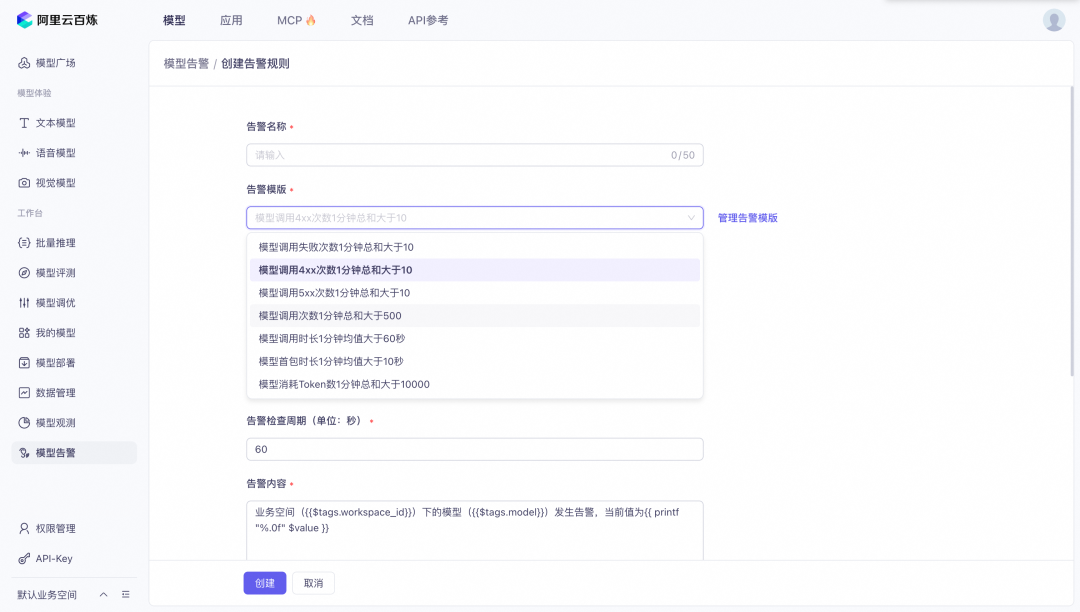This screenshot has width=1080, height=612.
Task: Collapse the 告警模版 dropdown arrow
Action: coord(691,218)
